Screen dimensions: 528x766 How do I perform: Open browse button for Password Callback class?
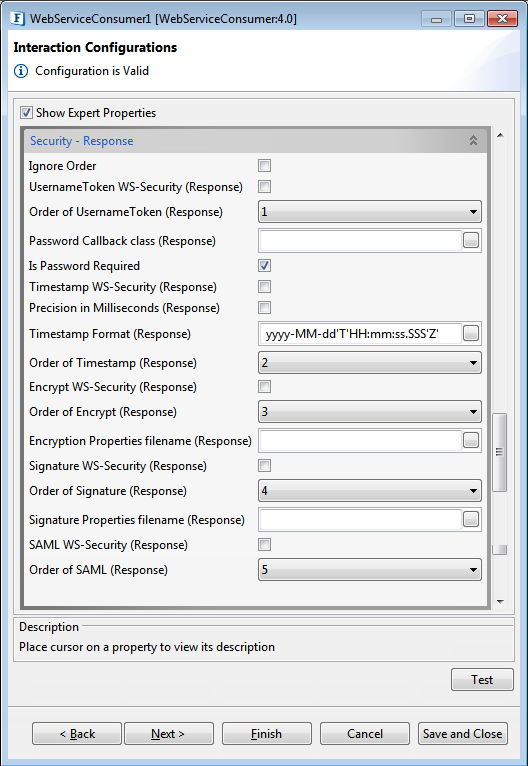471,240
